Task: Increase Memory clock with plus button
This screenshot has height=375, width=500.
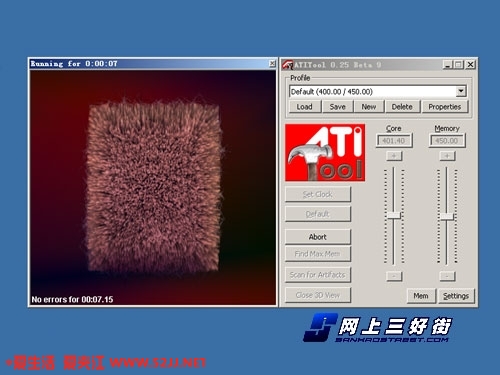Action: 447,156
